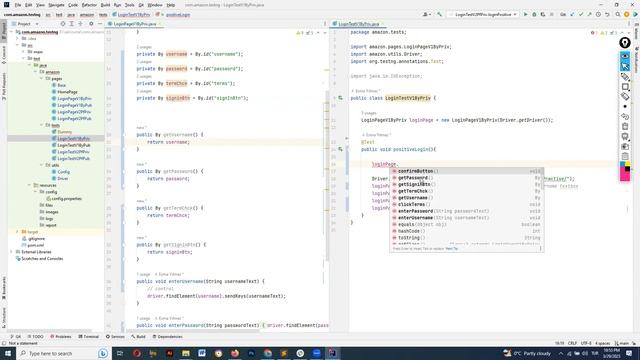Collapse the utils folder
Viewport: 640px width, 360px height.
(x=42, y=165)
